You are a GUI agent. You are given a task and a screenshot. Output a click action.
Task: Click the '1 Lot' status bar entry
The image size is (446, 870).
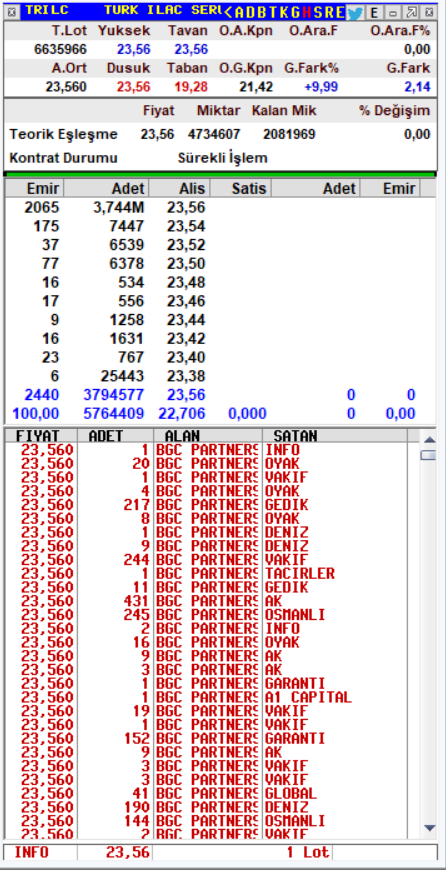308,852
